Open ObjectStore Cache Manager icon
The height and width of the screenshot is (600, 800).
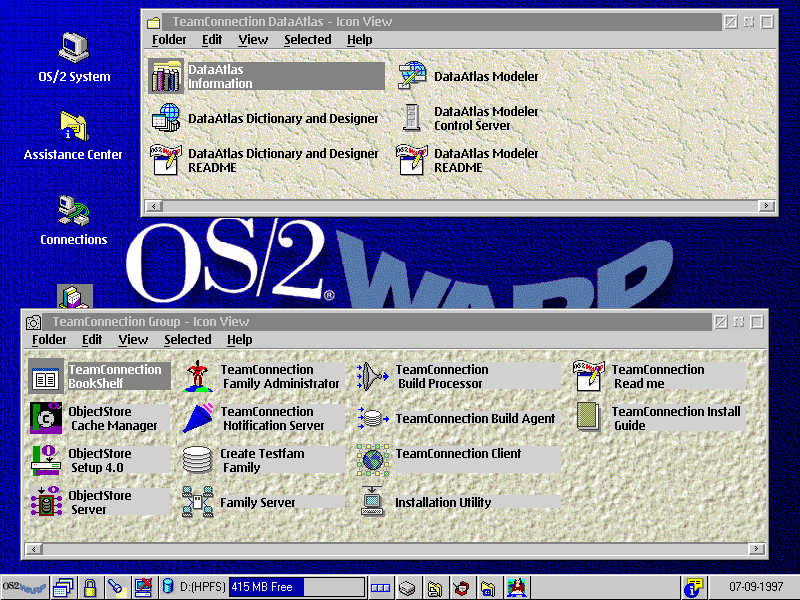click(x=45, y=418)
